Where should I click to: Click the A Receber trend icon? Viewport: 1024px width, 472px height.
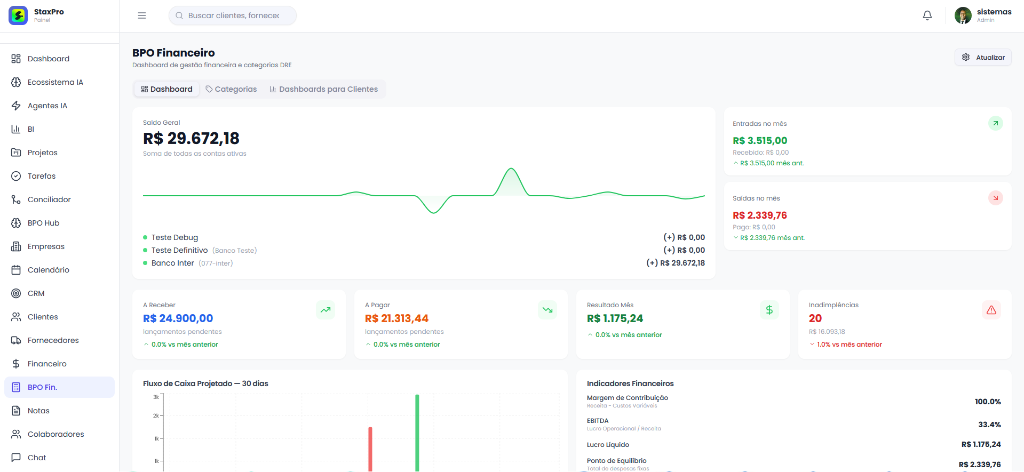coord(325,310)
